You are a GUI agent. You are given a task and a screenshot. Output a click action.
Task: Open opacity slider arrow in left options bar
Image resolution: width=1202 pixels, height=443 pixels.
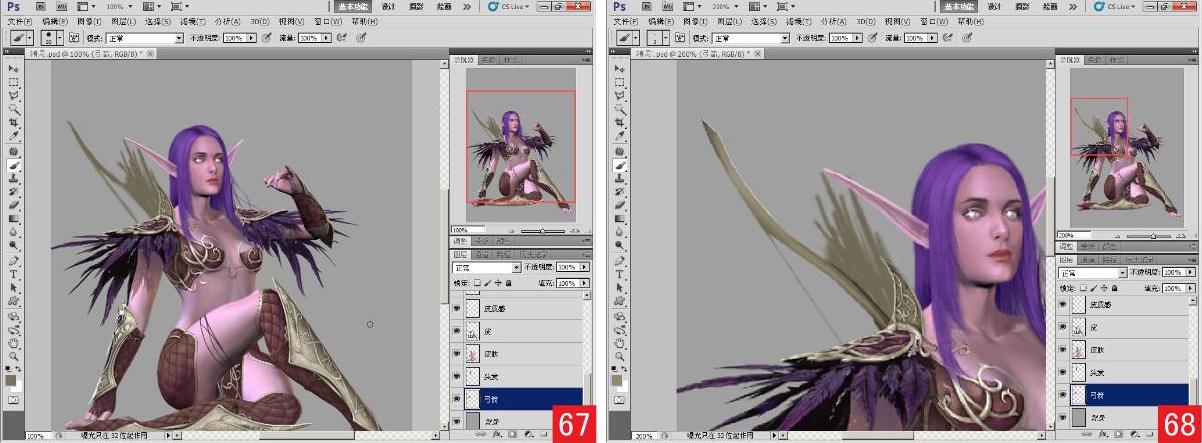pyautogui.click(x=251, y=38)
